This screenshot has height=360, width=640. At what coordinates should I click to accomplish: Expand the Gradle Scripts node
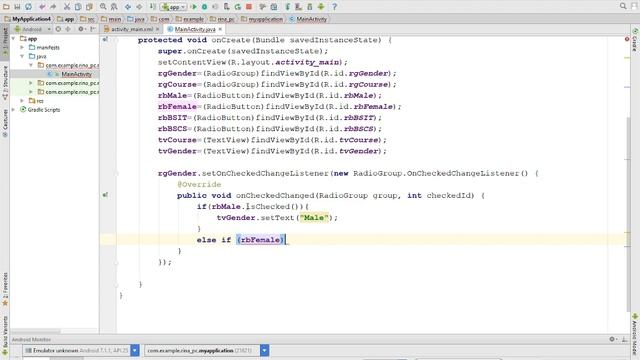pyautogui.click(x=13, y=109)
